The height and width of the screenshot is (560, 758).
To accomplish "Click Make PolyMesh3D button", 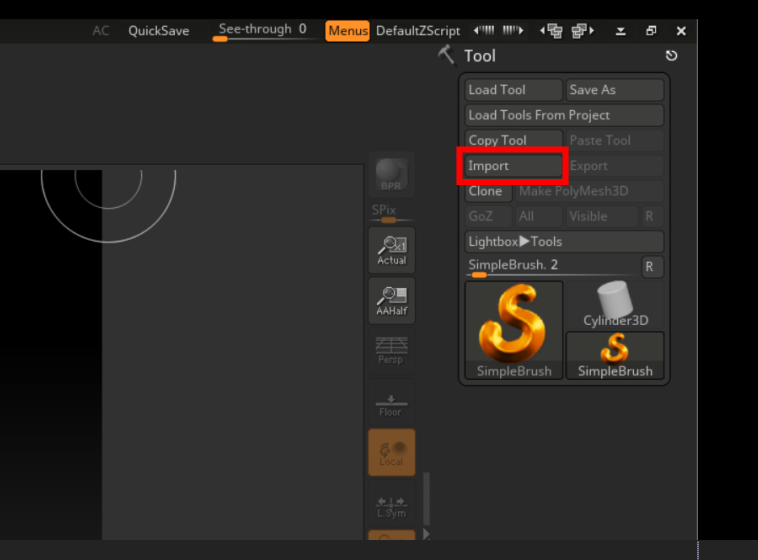I will click(589, 191).
